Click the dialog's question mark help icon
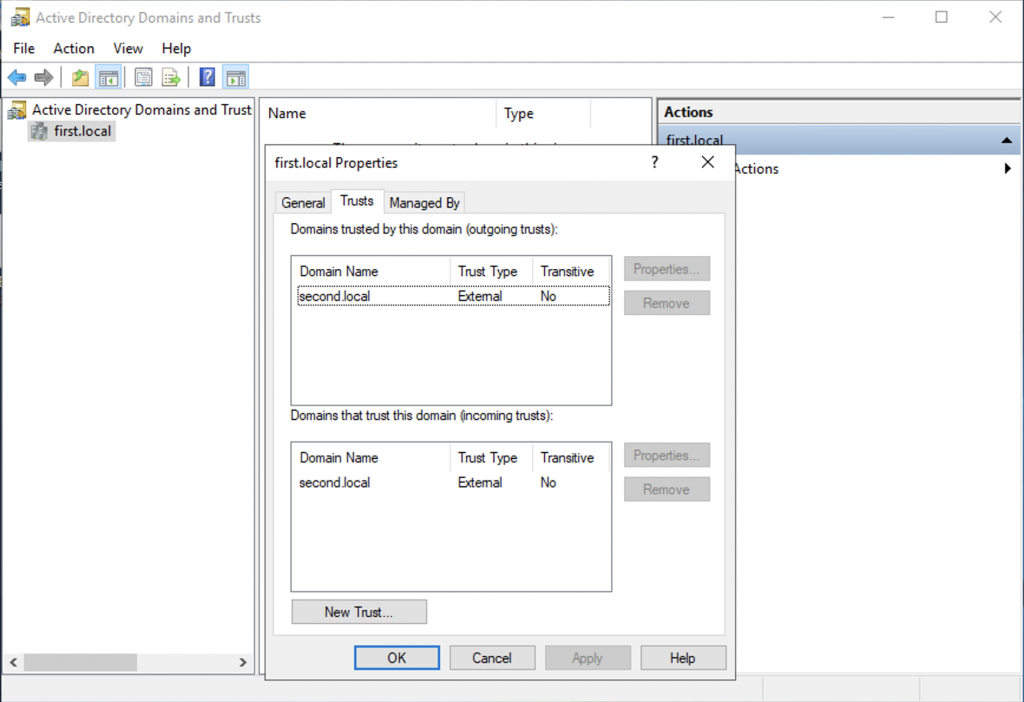Screen dimensions: 1024x702 (654, 162)
